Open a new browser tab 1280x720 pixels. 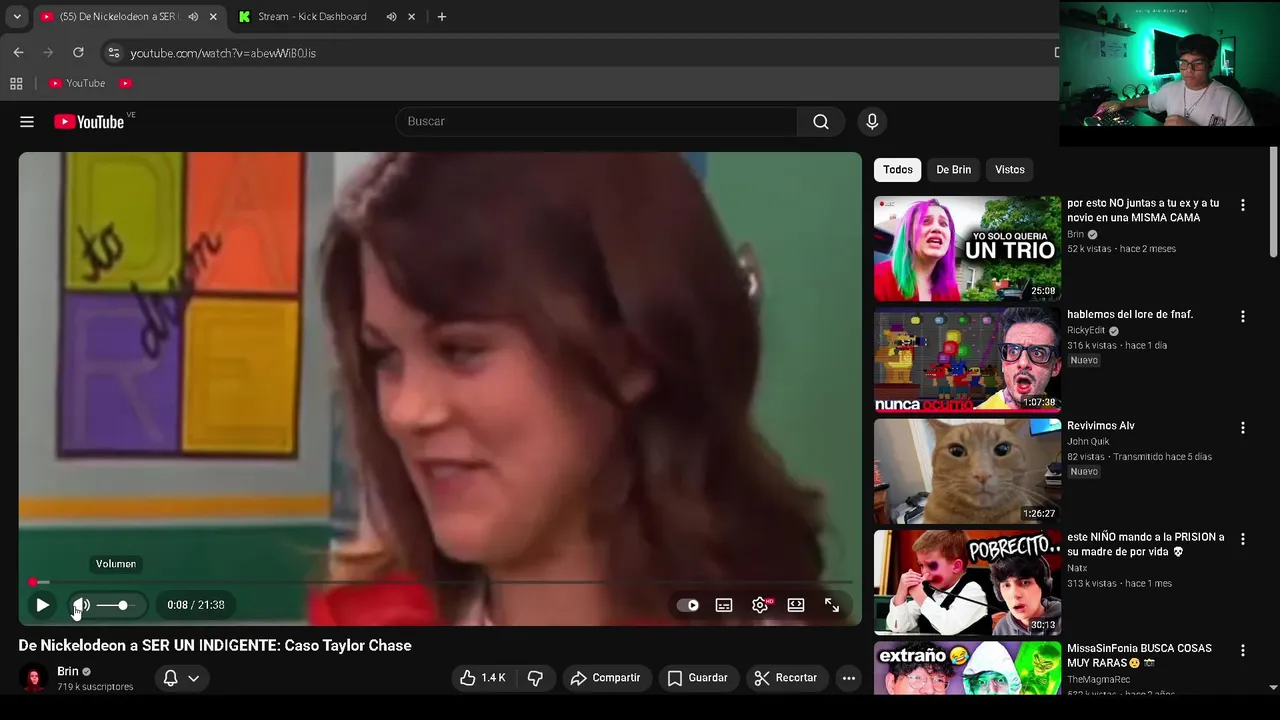442,16
